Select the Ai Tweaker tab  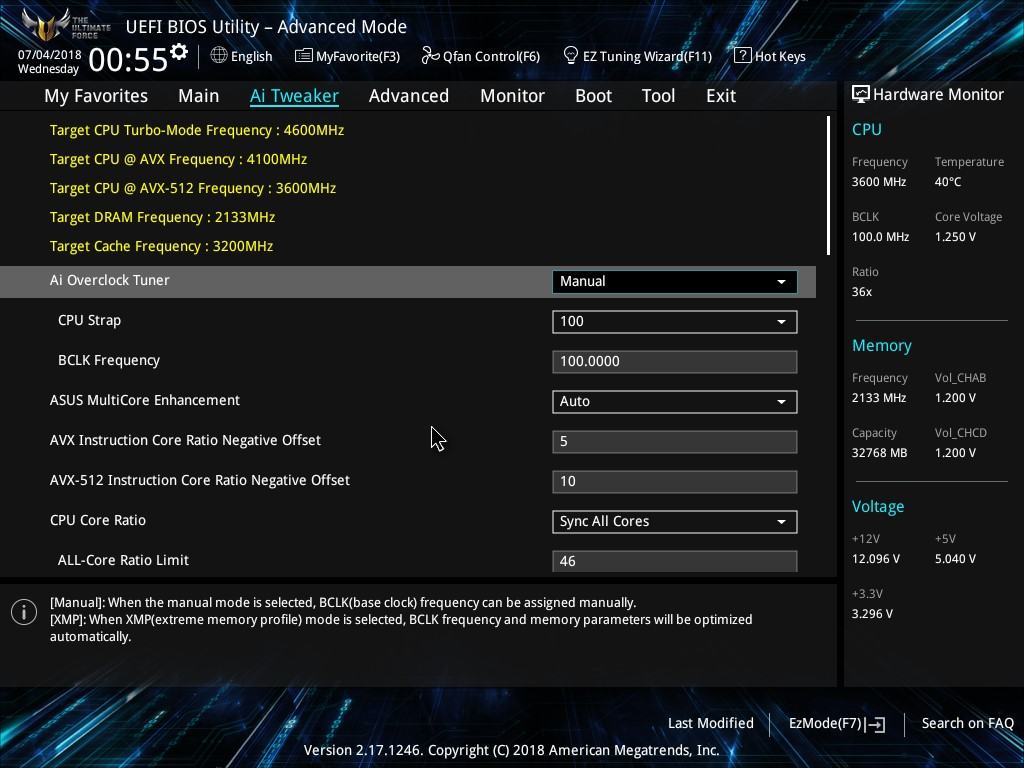pos(294,96)
